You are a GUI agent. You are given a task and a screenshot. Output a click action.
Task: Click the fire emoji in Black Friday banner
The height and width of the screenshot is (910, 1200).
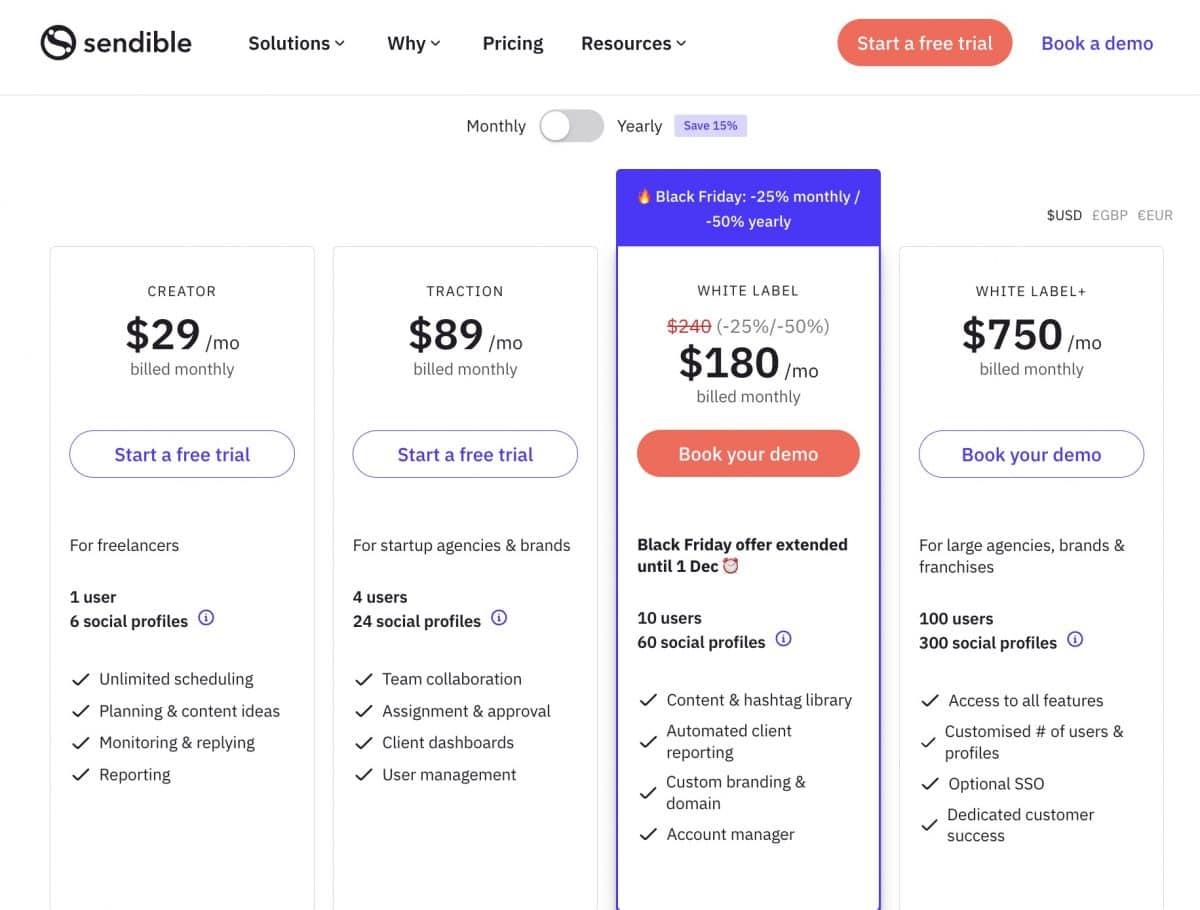pyautogui.click(x=644, y=197)
